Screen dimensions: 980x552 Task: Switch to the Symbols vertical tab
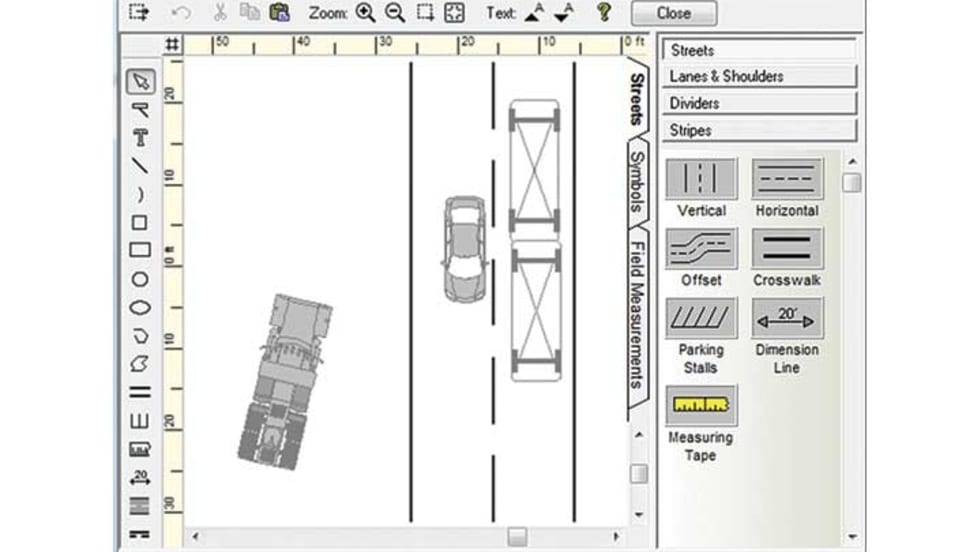click(638, 183)
